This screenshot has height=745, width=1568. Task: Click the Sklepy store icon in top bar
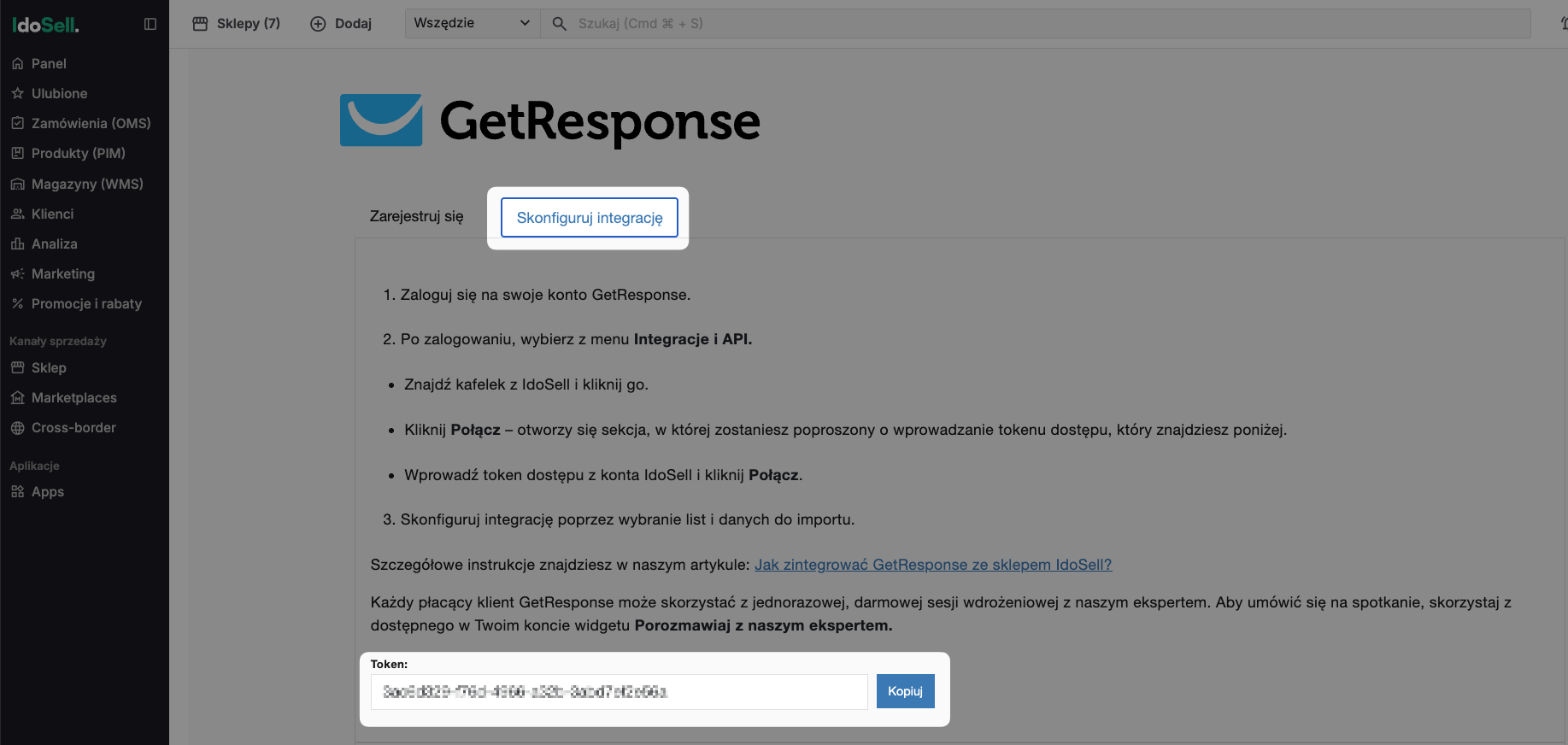point(200,24)
